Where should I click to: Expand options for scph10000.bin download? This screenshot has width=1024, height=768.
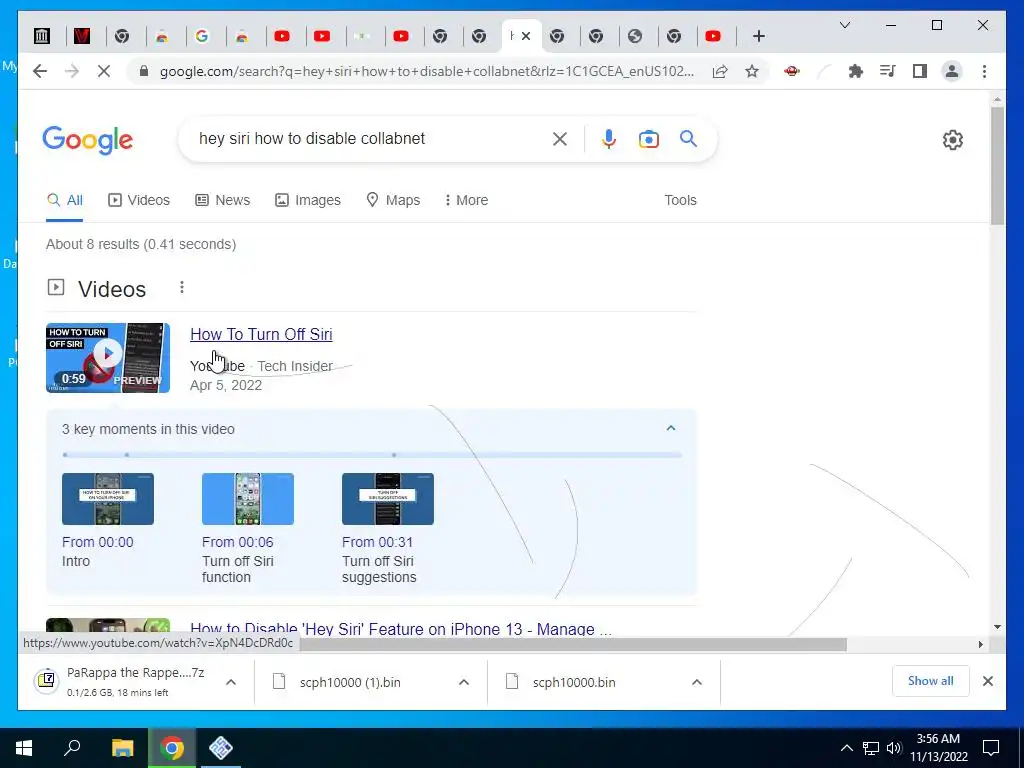point(697,682)
